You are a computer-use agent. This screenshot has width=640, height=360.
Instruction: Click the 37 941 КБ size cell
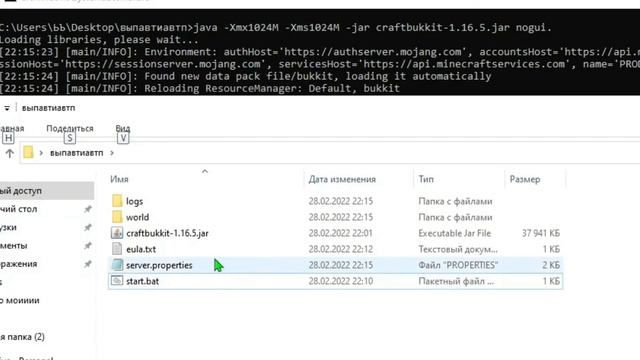click(540, 233)
